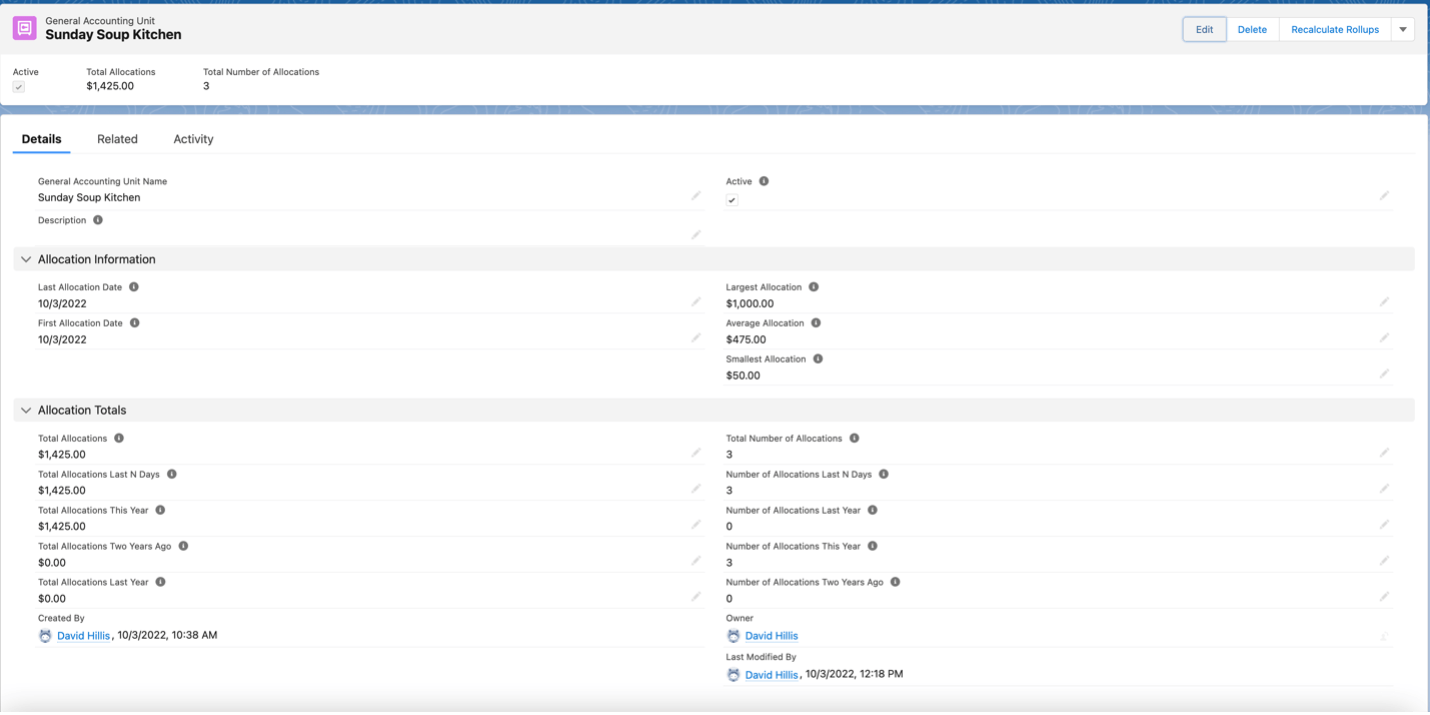This screenshot has height=715, width=1430.
Task: Click the $475.00 Average Allocation value
Action: [x=746, y=340]
